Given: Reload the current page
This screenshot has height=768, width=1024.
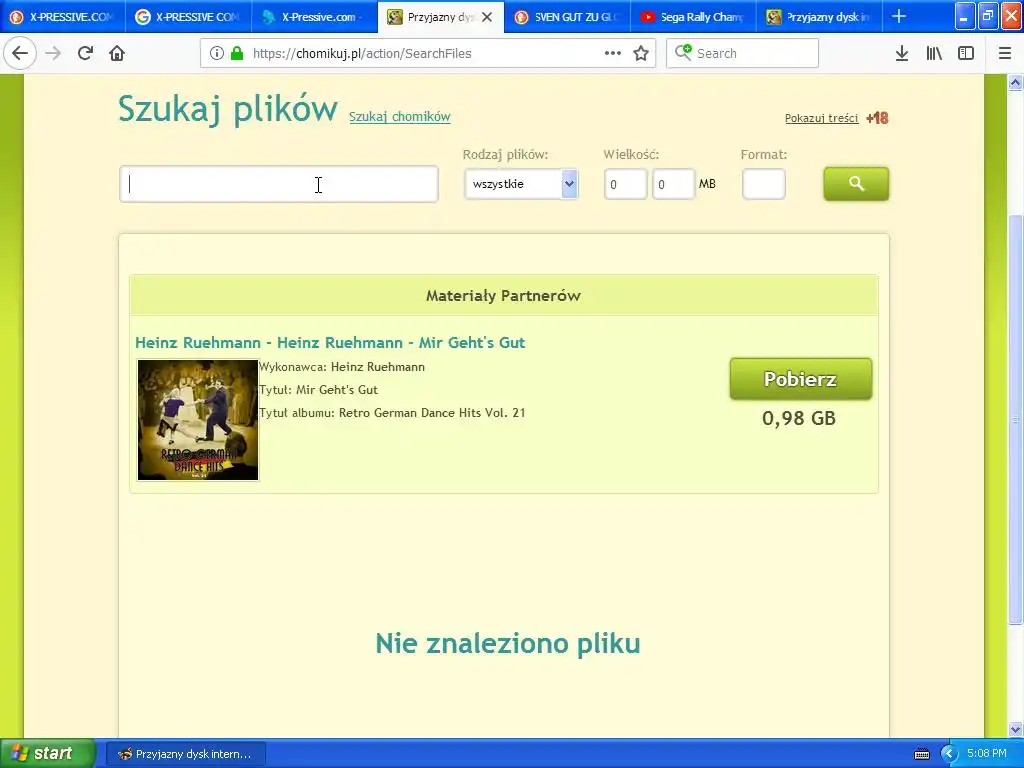Looking at the screenshot, I should click(85, 53).
